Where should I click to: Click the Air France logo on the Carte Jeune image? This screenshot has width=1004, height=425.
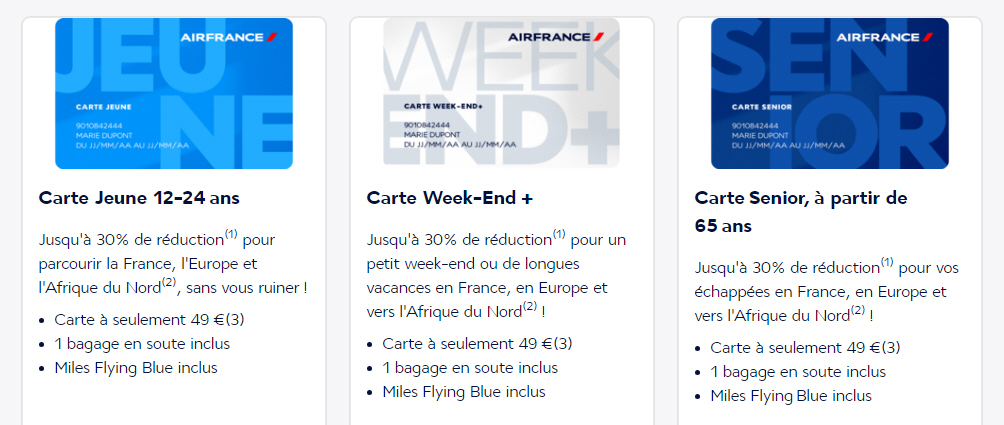(228, 38)
